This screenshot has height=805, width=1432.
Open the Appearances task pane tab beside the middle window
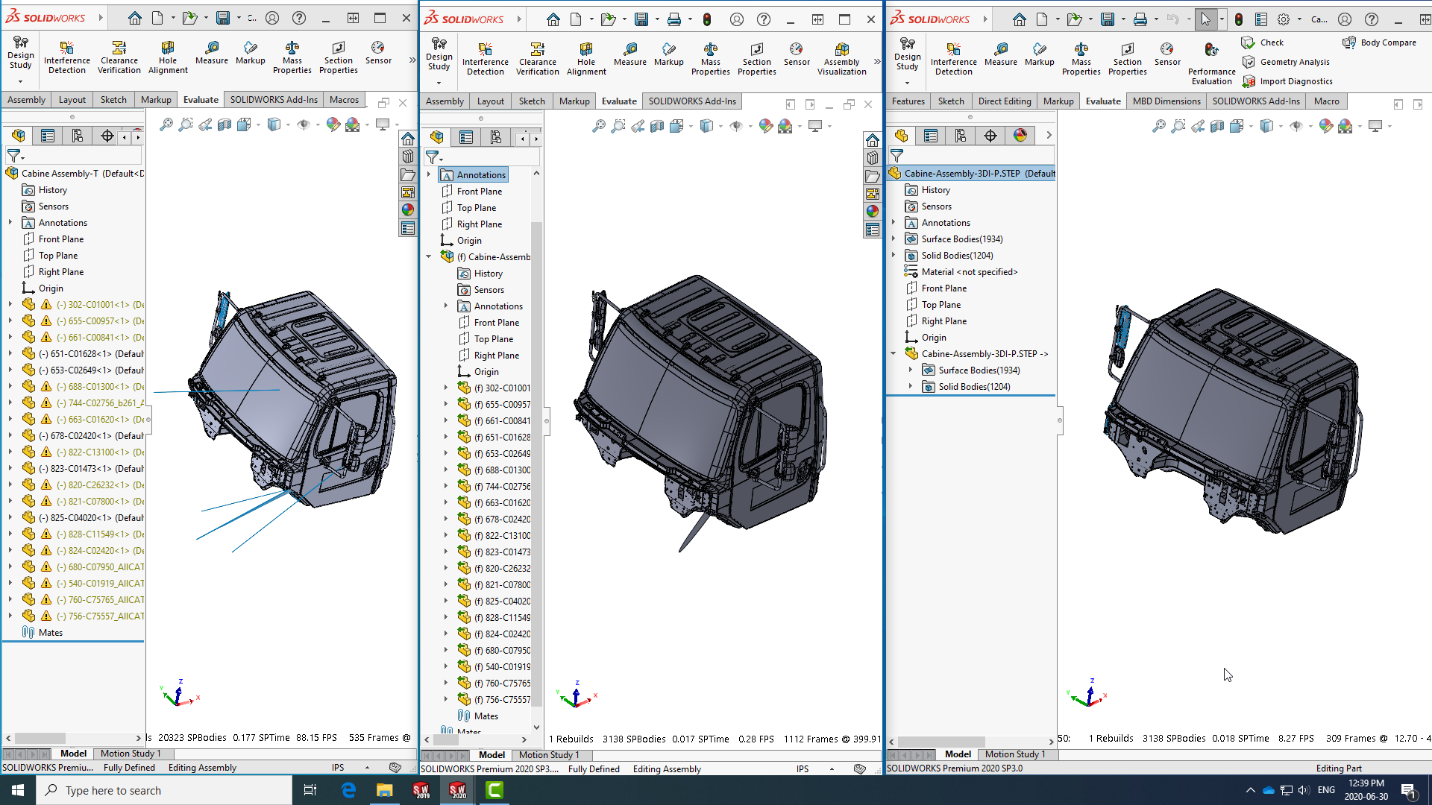pos(872,211)
